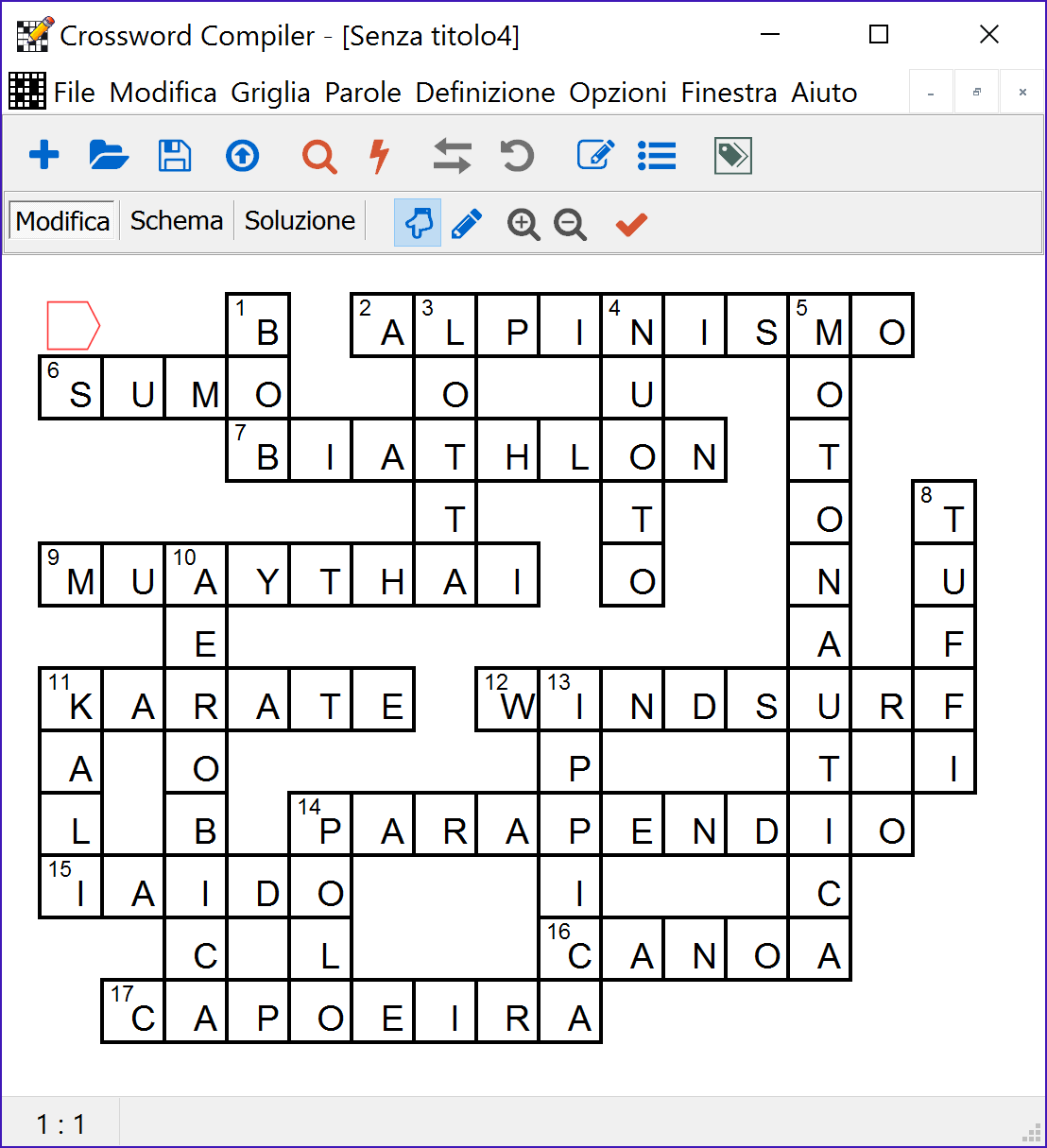Click the red checkmark icon

(x=630, y=224)
